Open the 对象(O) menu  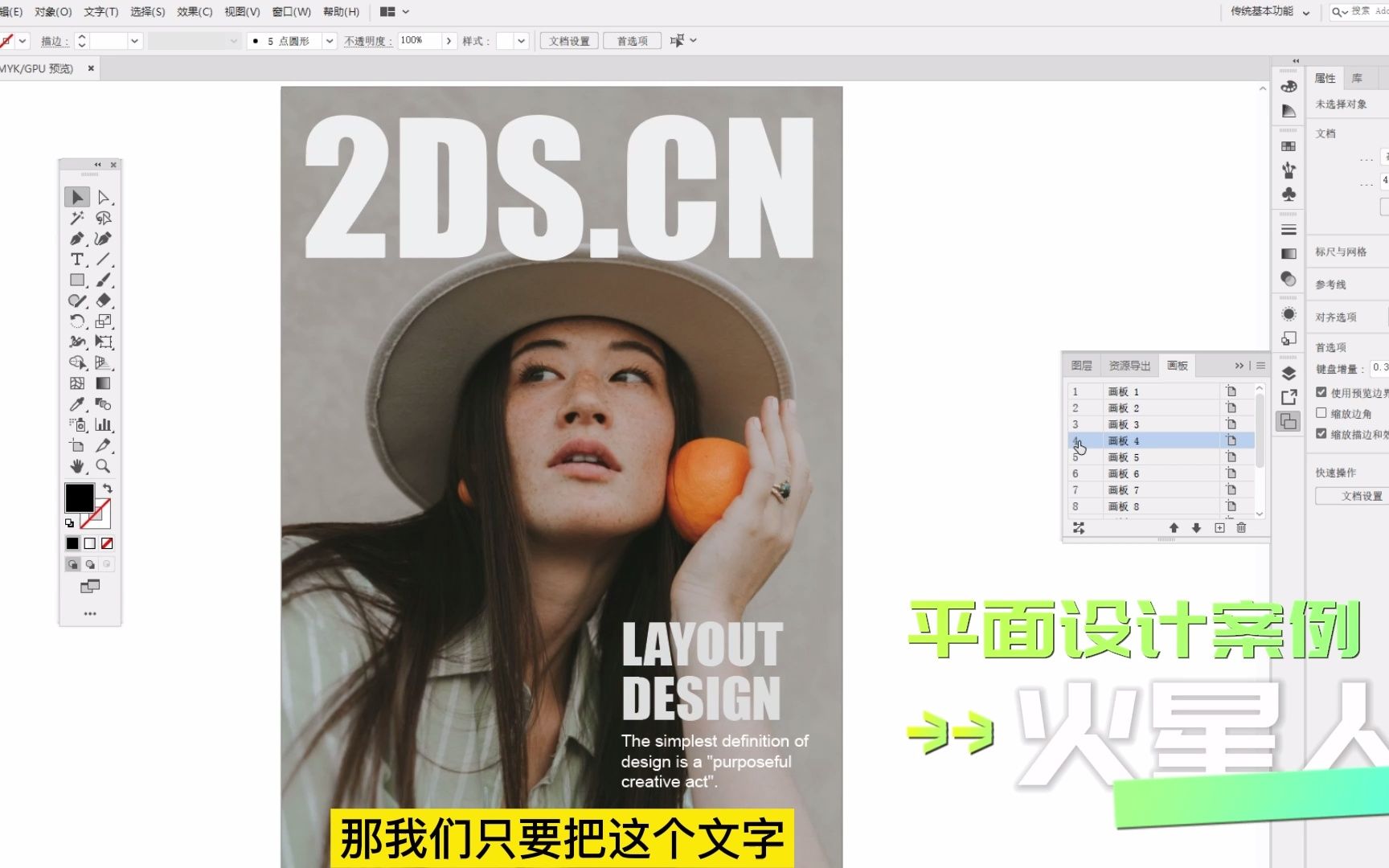(53, 12)
